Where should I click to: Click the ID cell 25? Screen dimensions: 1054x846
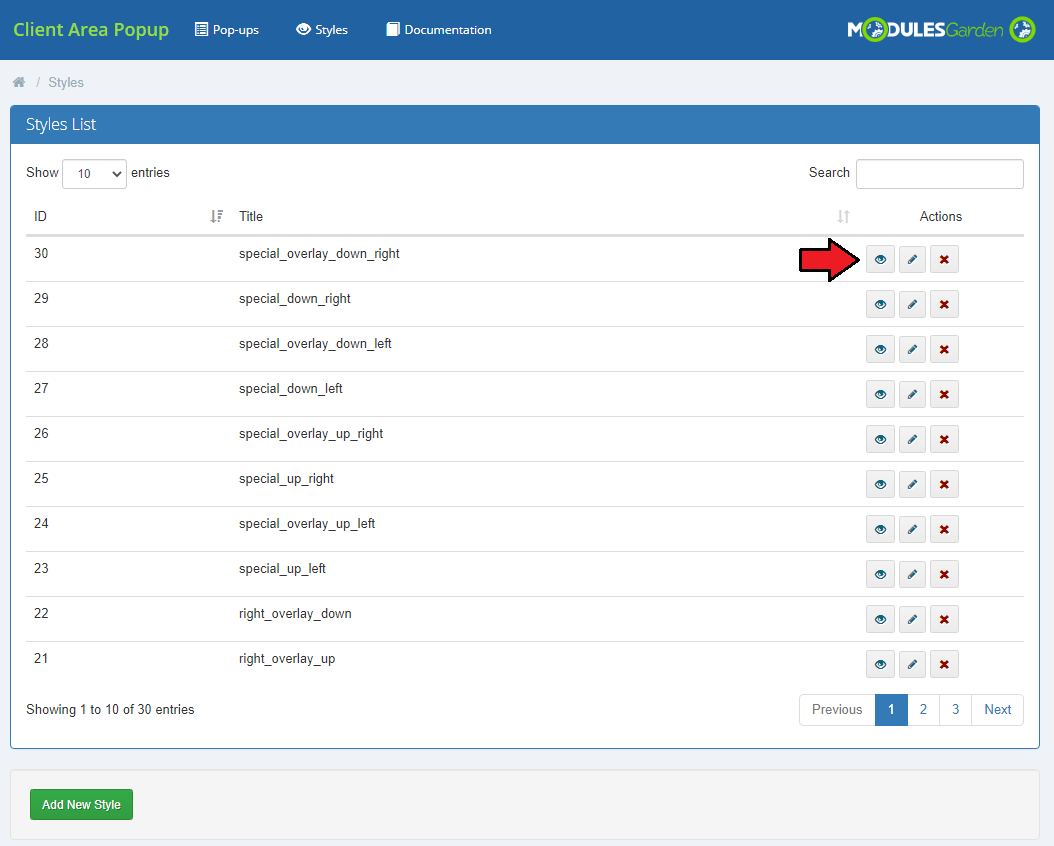tap(41, 478)
